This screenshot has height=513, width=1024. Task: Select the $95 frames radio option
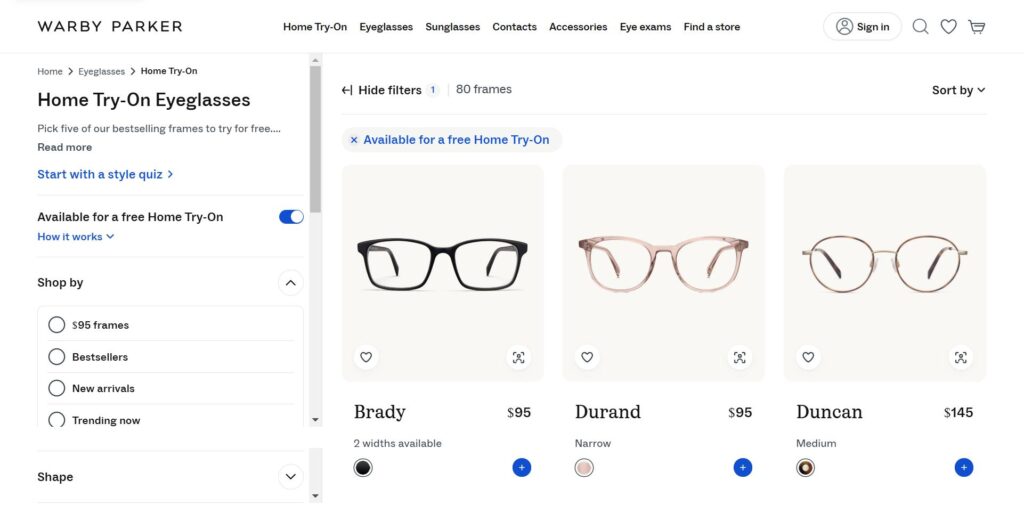[x=57, y=324]
